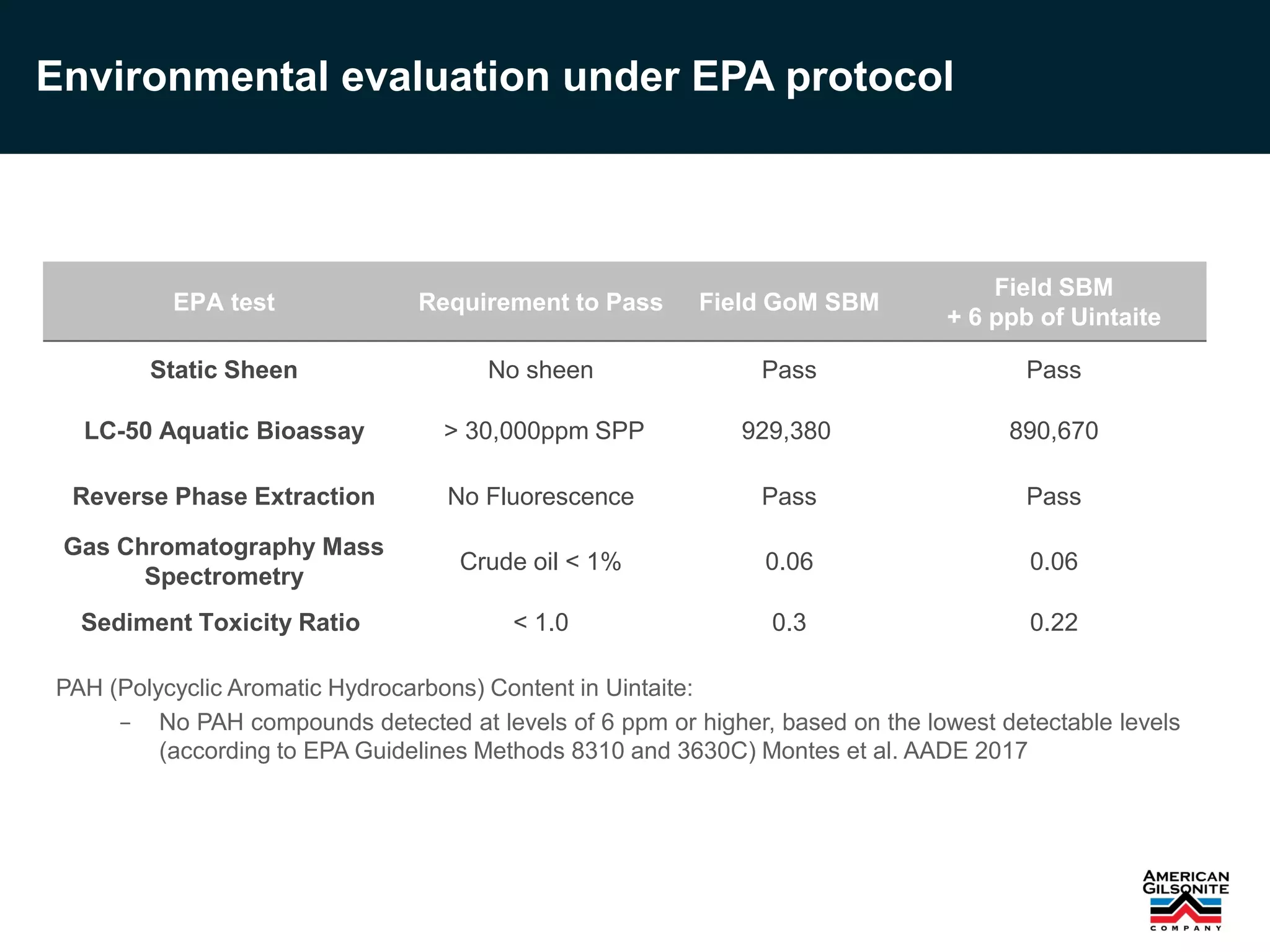Click the 'No PAH compounds detected' bullet text

click(670, 736)
